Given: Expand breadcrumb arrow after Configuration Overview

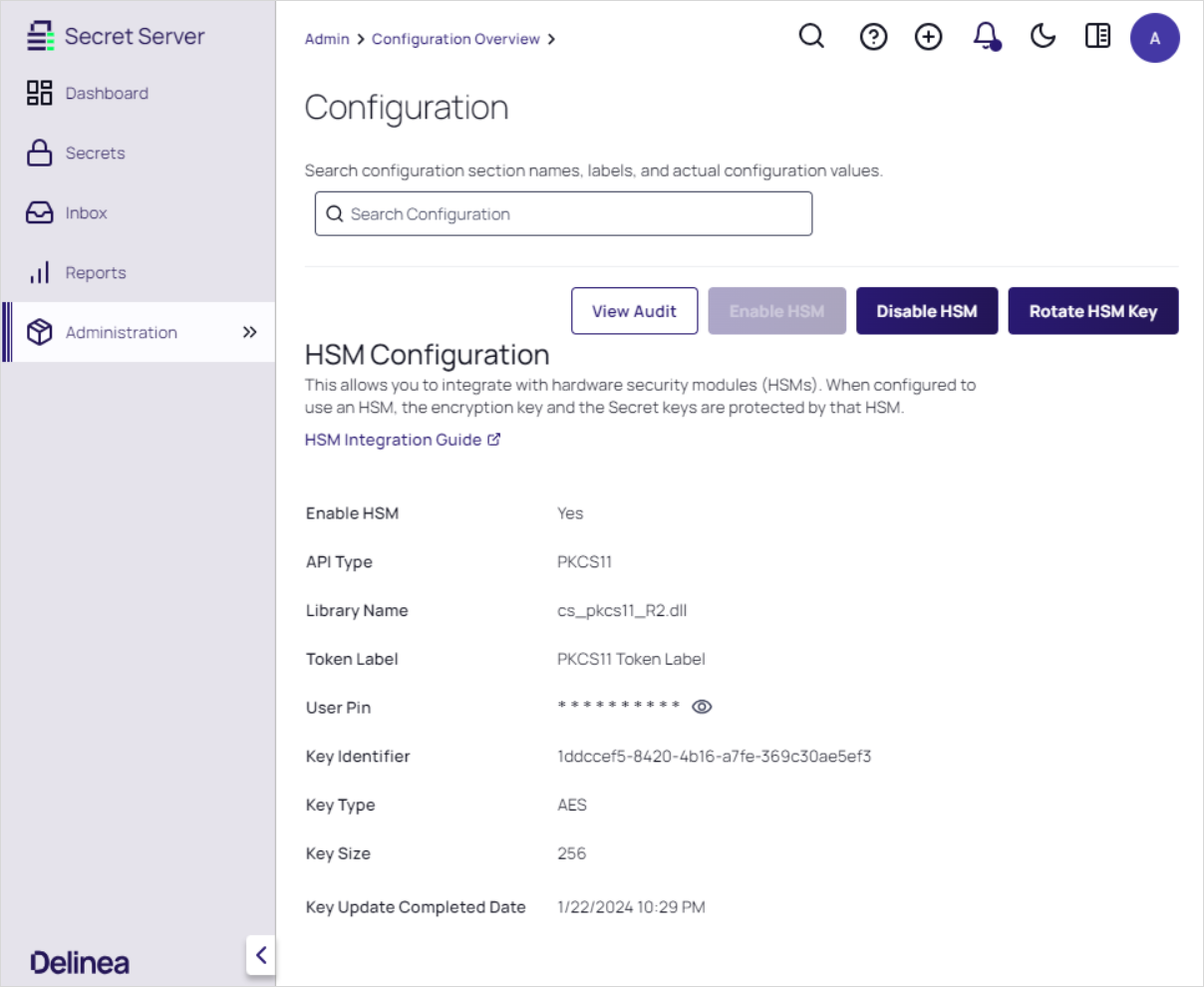Looking at the screenshot, I should point(552,40).
